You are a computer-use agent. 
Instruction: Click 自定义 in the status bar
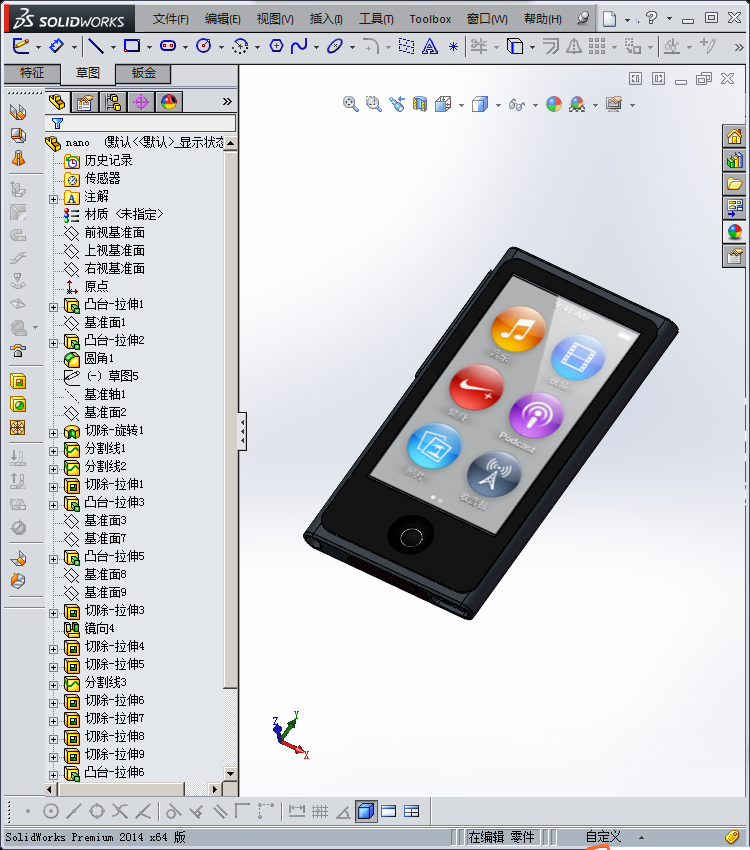pyautogui.click(x=603, y=837)
